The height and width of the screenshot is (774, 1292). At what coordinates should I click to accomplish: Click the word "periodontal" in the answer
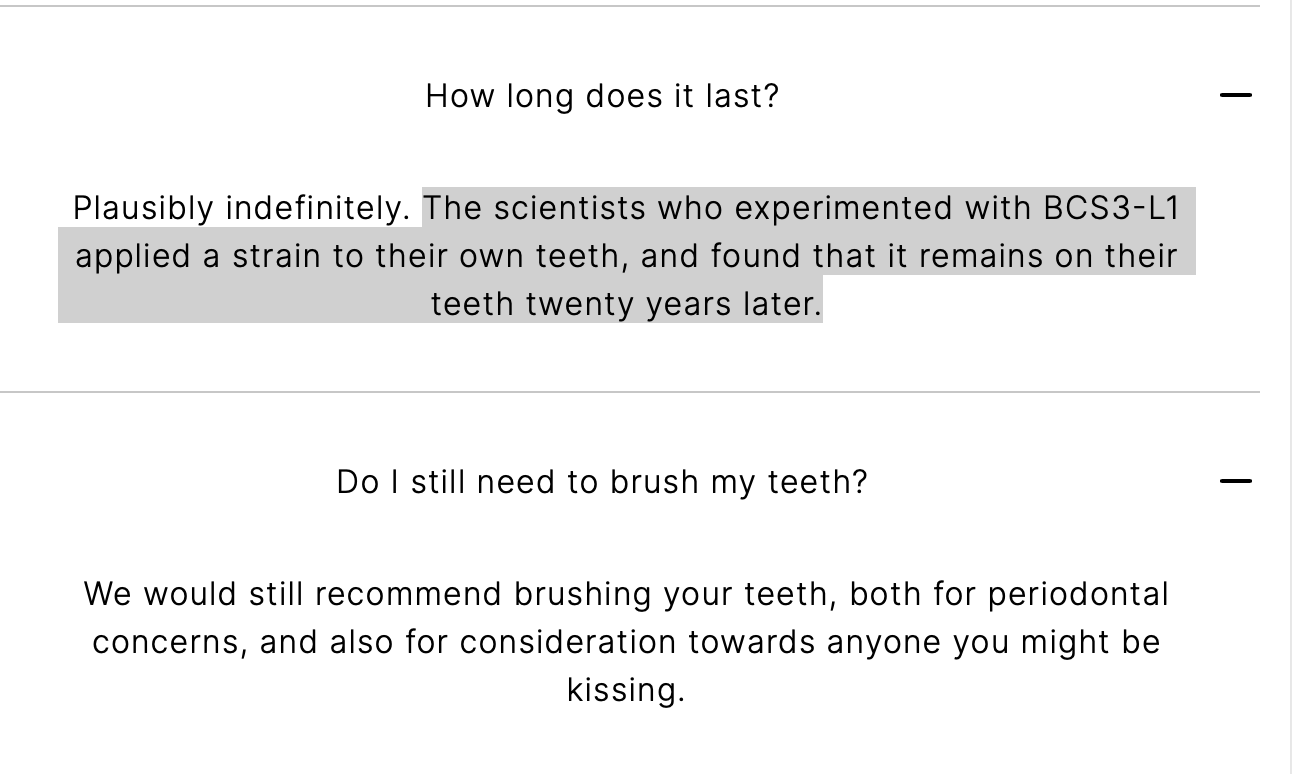click(x=1078, y=594)
